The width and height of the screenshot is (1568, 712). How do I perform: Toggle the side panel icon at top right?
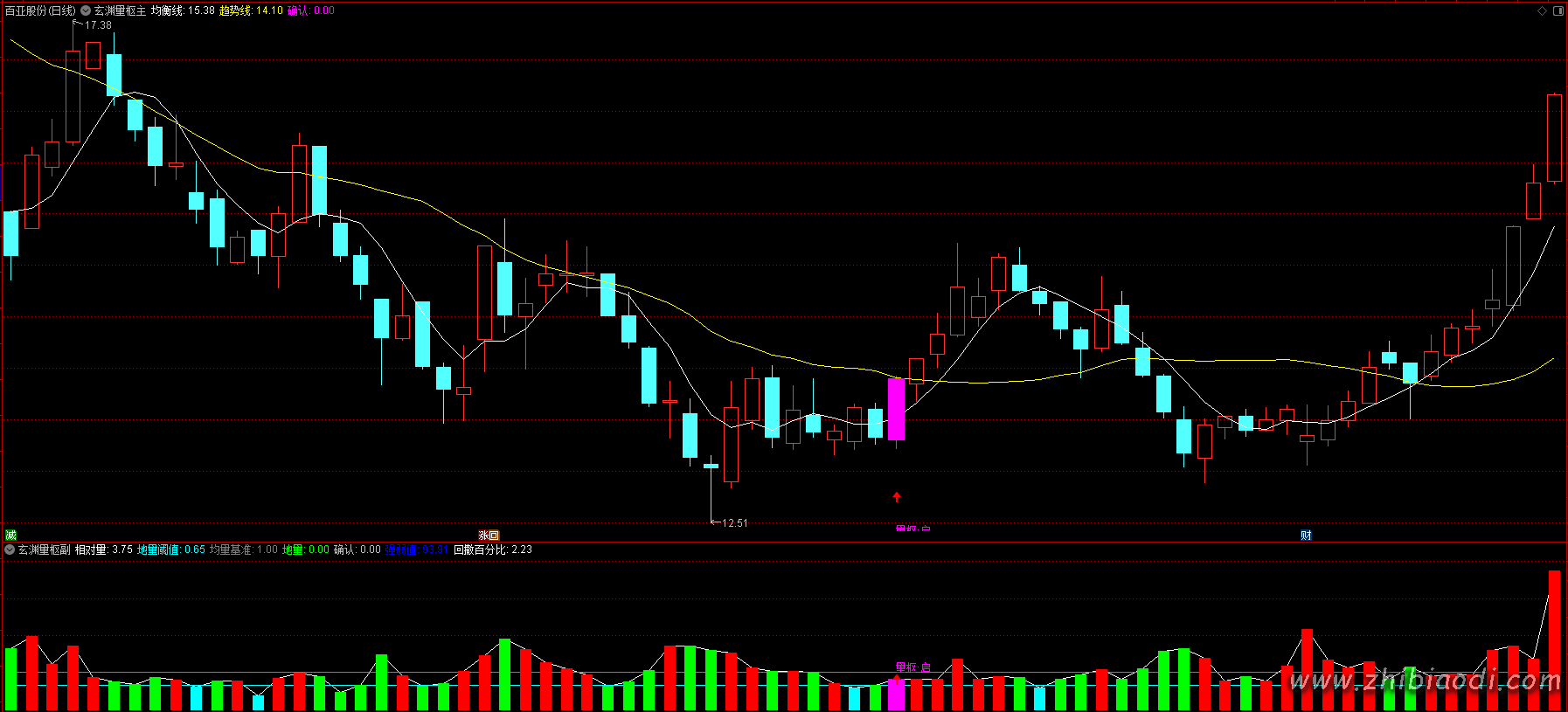1558,10
